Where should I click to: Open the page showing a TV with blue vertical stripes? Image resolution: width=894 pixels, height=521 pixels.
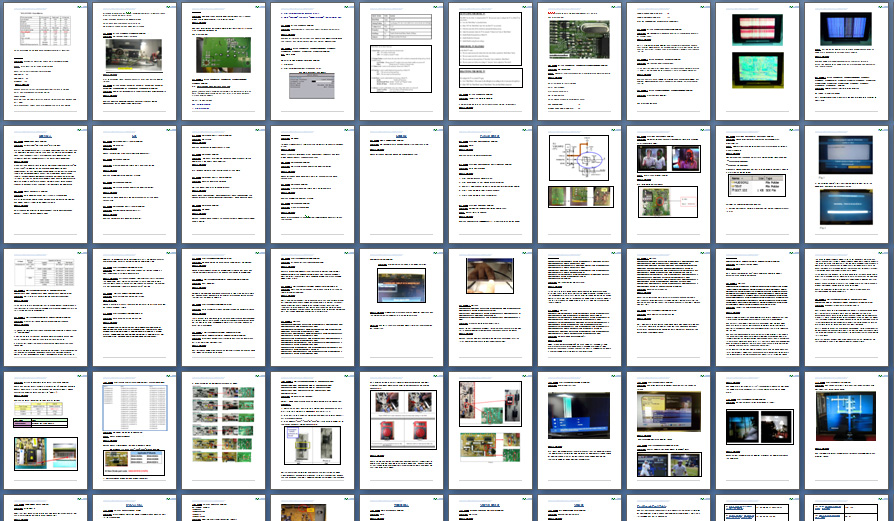tap(846, 62)
